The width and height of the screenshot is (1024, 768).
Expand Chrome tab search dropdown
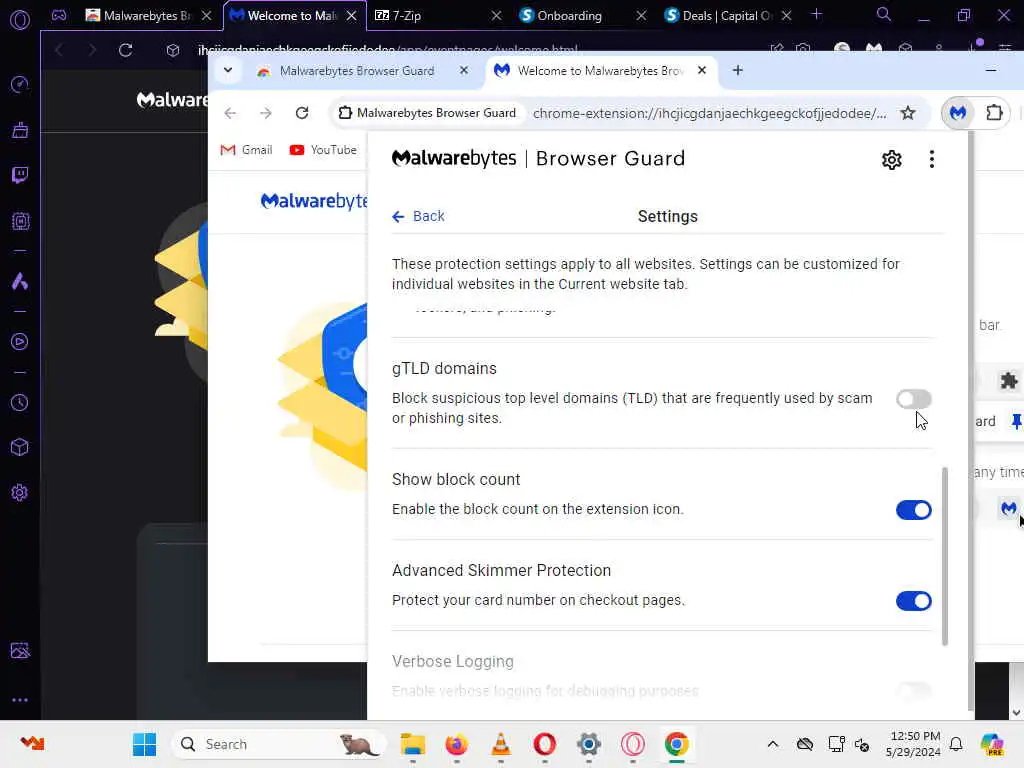pyautogui.click(x=228, y=71)
